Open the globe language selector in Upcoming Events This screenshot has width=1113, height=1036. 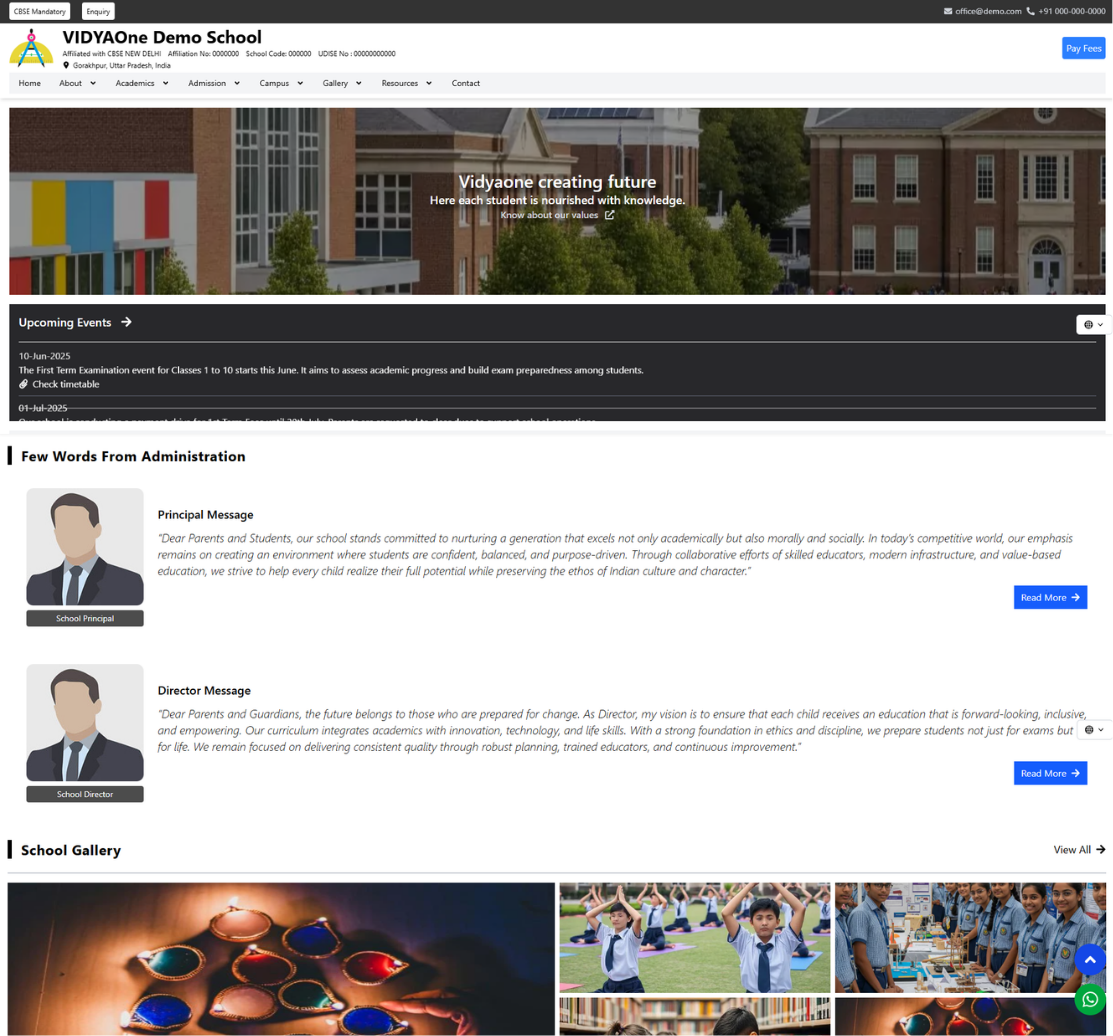[1093, 324]
